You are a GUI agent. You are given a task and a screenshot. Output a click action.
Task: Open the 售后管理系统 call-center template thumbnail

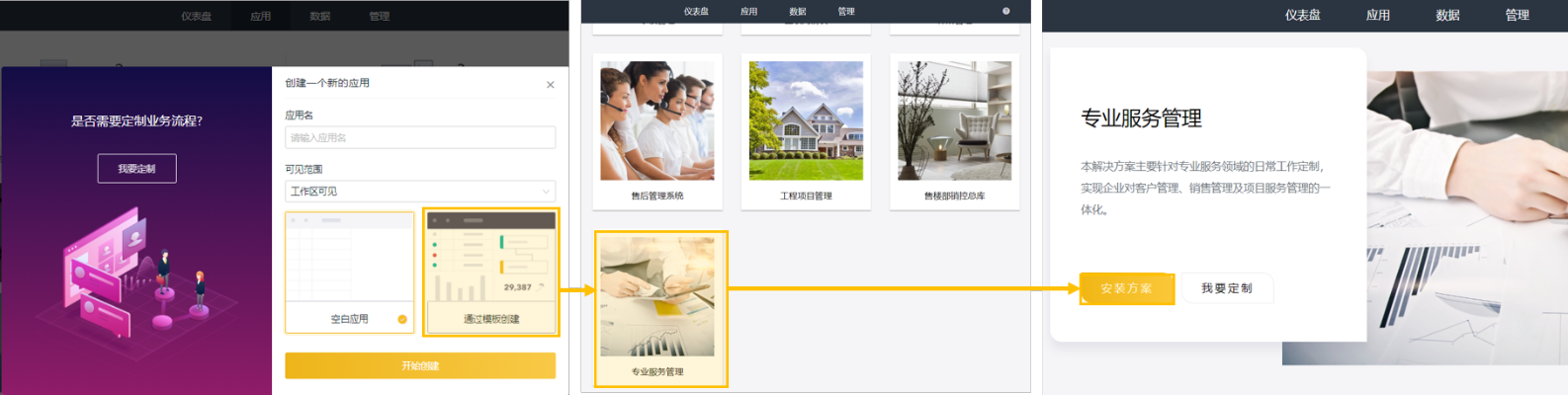[657, 121]
